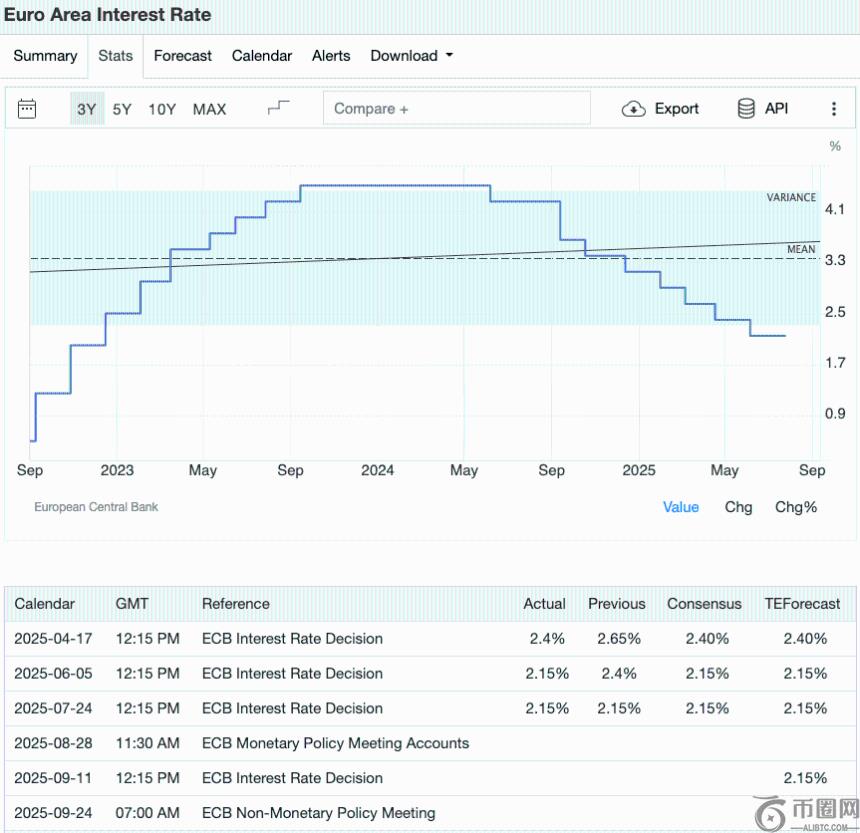
Task: Open the Alerts tab
Action: [331, 56]
